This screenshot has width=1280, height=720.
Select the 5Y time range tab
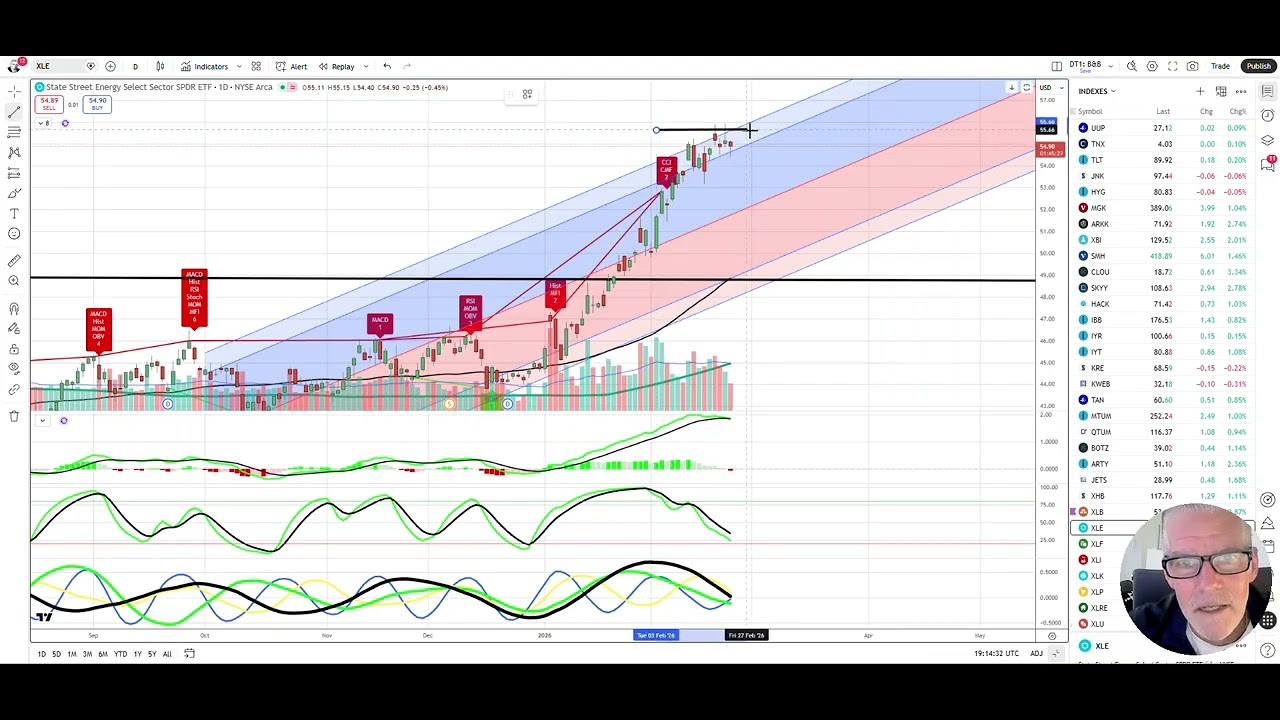[x=152, y=654]
